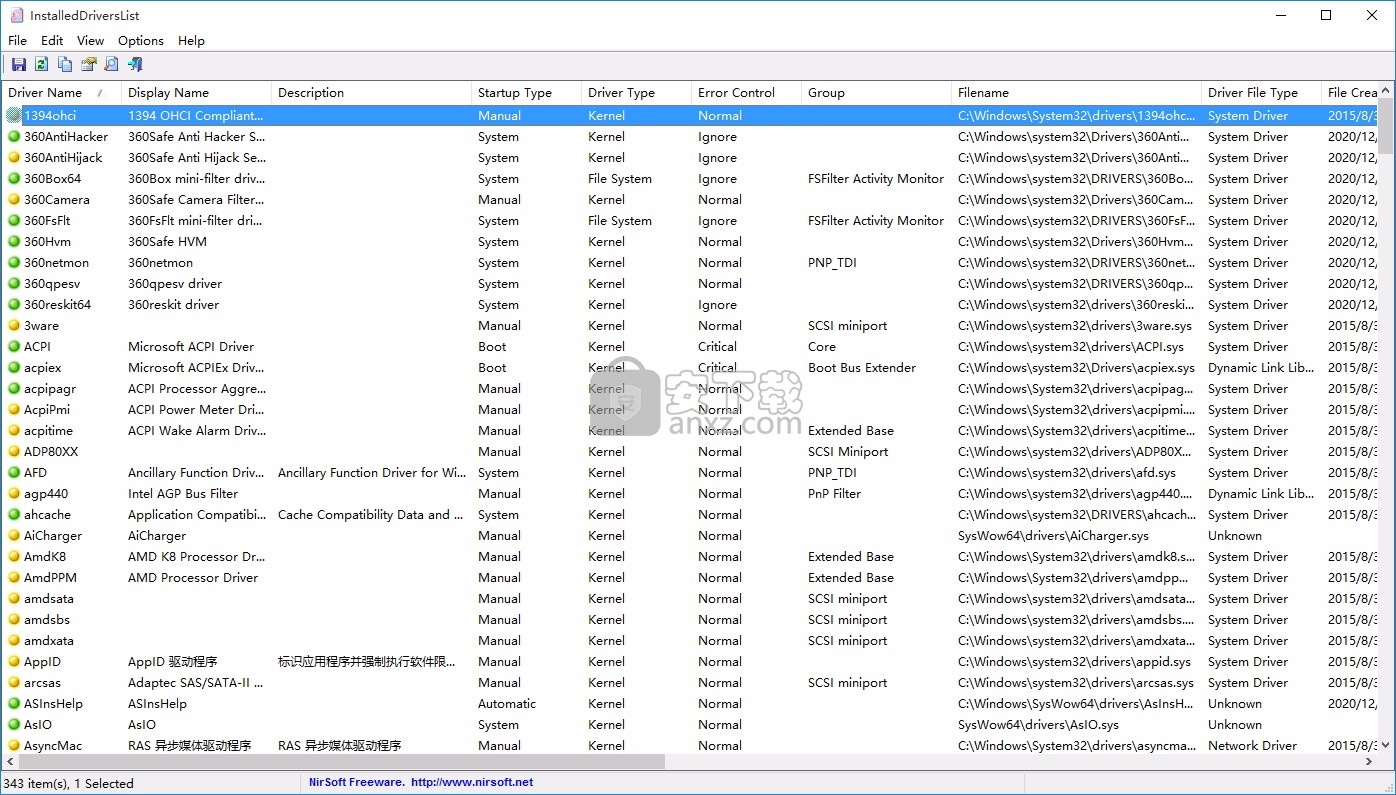Click the green status icon beside AsIO
Screen dimensions: 1396x795
(x=14, y=725)
